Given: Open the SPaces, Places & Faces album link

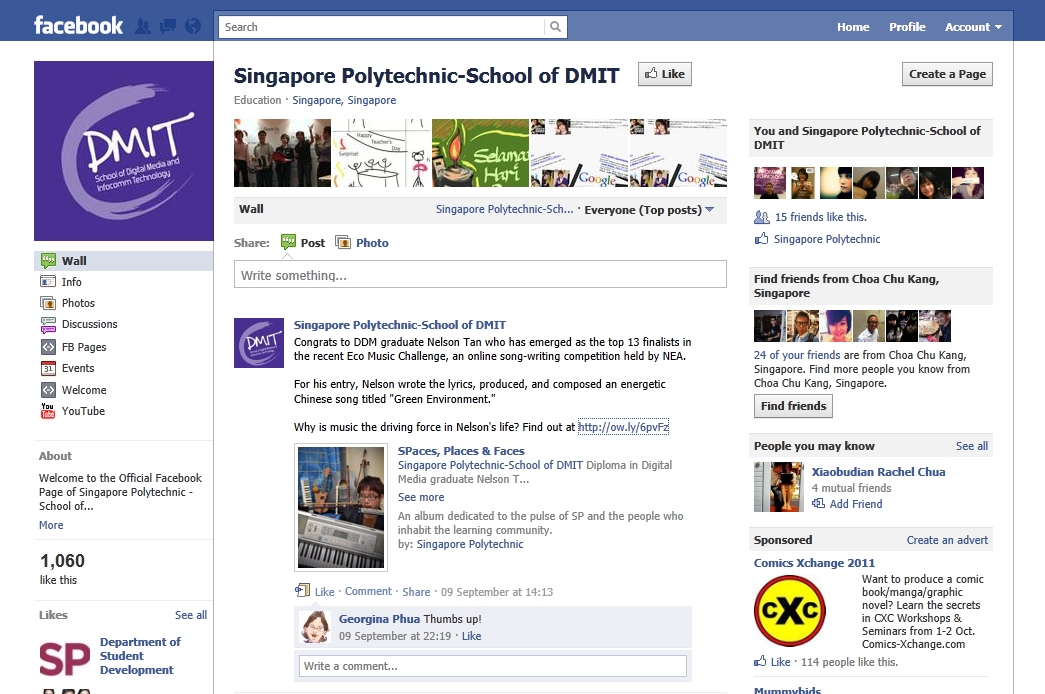Looking at the screenshot, I should (x=461, y=451).
